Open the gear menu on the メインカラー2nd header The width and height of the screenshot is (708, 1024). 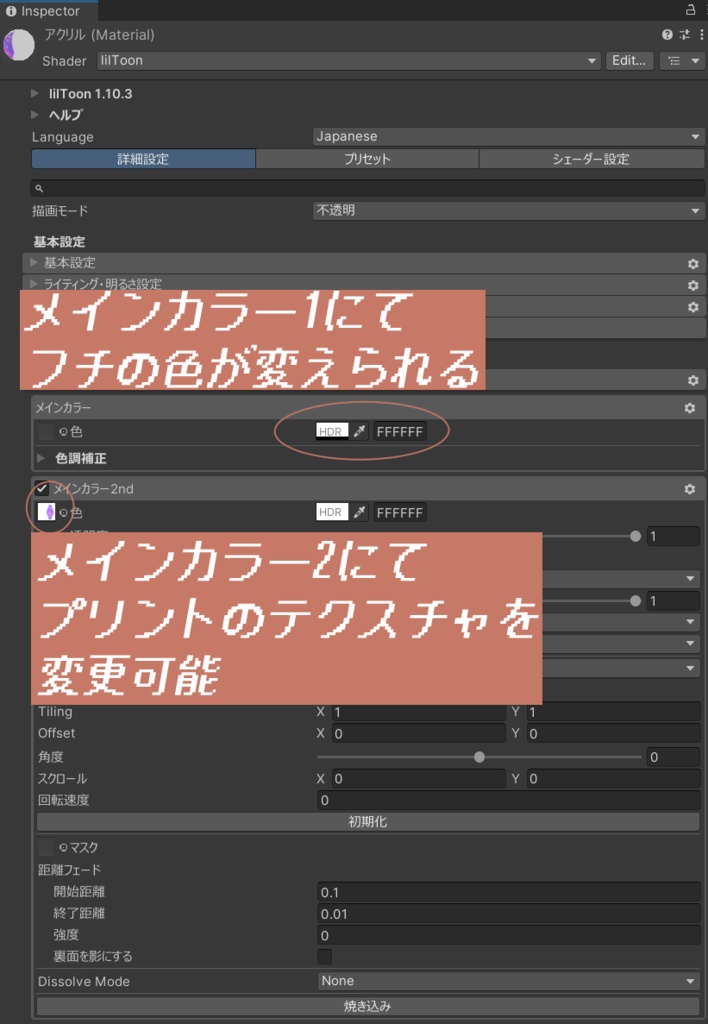(x=690, y=489)
